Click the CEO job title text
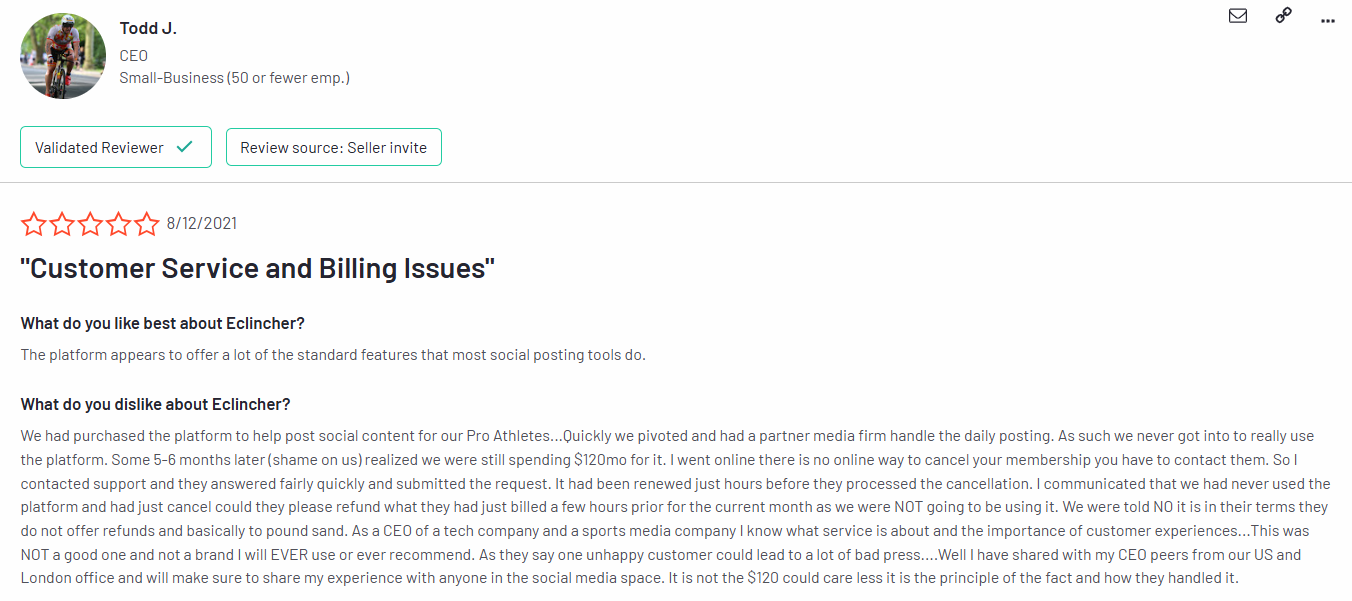The width and height of the screenshot is (1352, 601). 133,56
